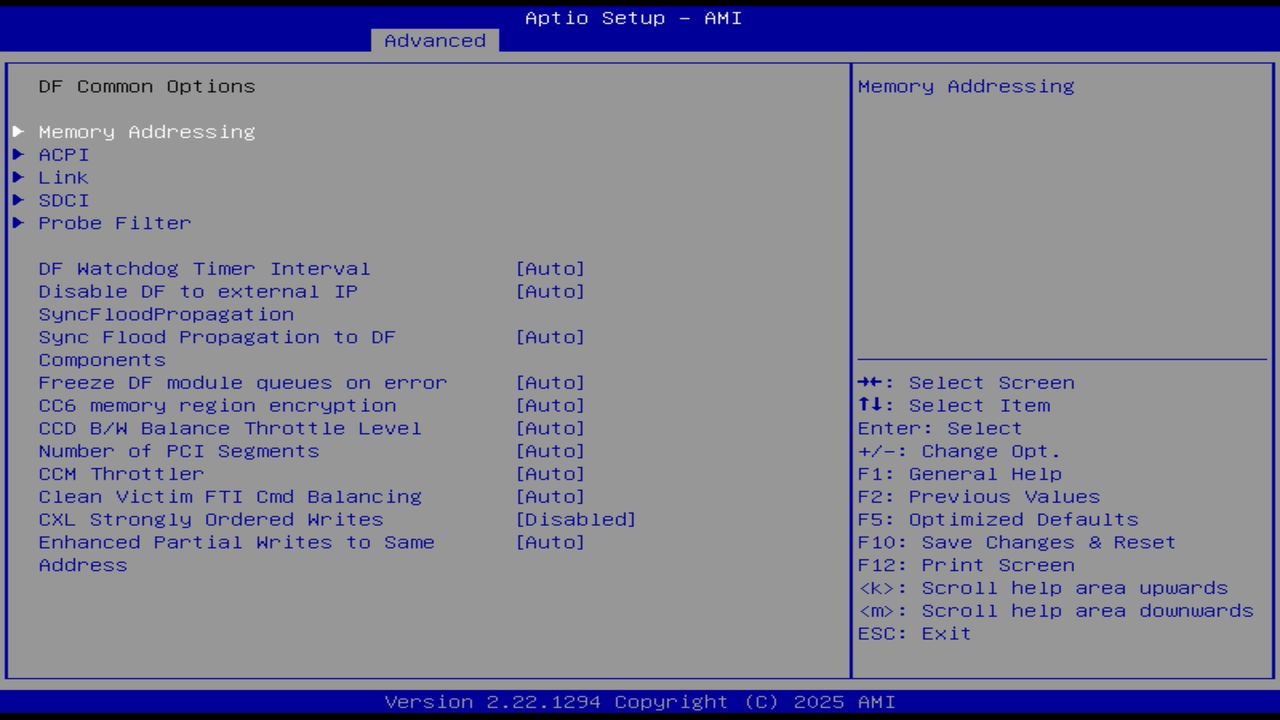
Task: Switch to the Advanced tab
Action: (x=434, y=40)
